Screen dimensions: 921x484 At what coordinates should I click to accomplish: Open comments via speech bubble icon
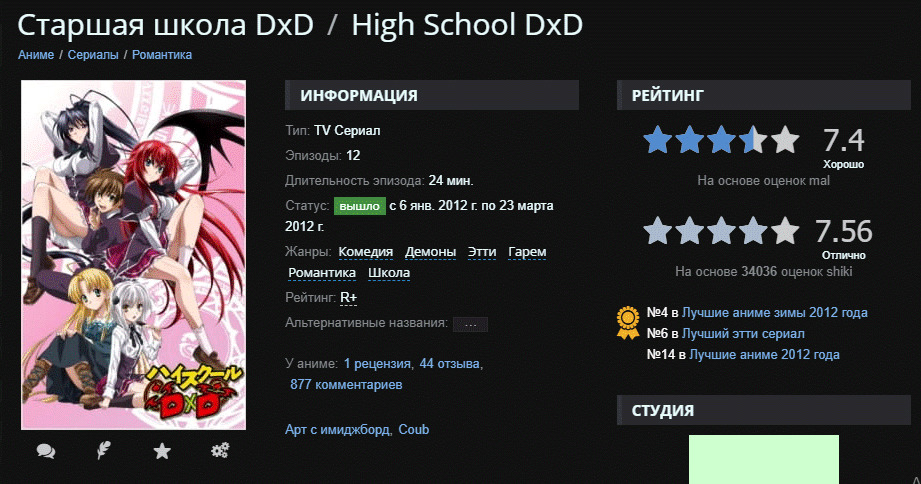45,451
